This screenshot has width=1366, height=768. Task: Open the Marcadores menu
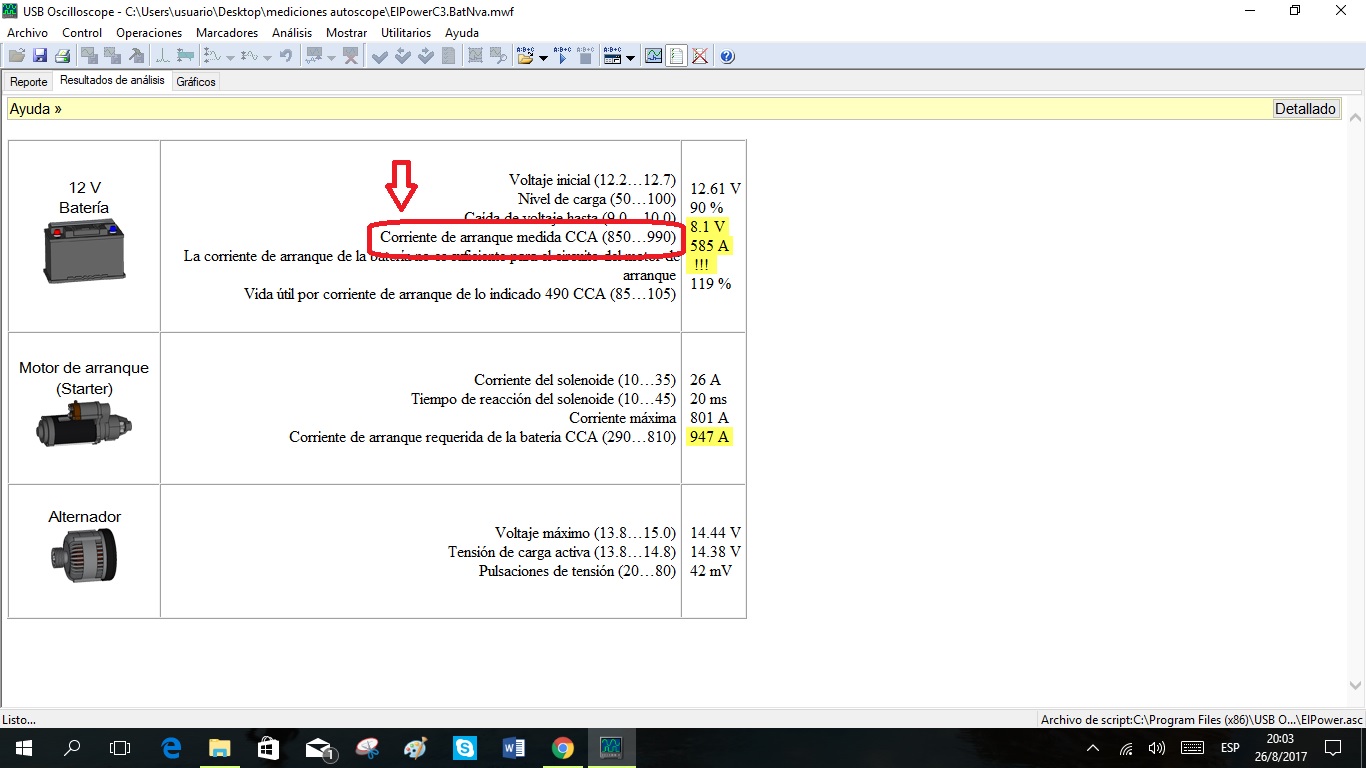coord(227,33)
